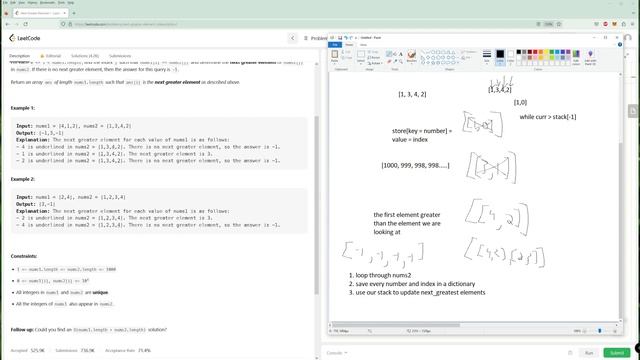Screen dimensions: 640x360
Task: Open the Solutions tab on LeetCode
Action: click(85, 56)
